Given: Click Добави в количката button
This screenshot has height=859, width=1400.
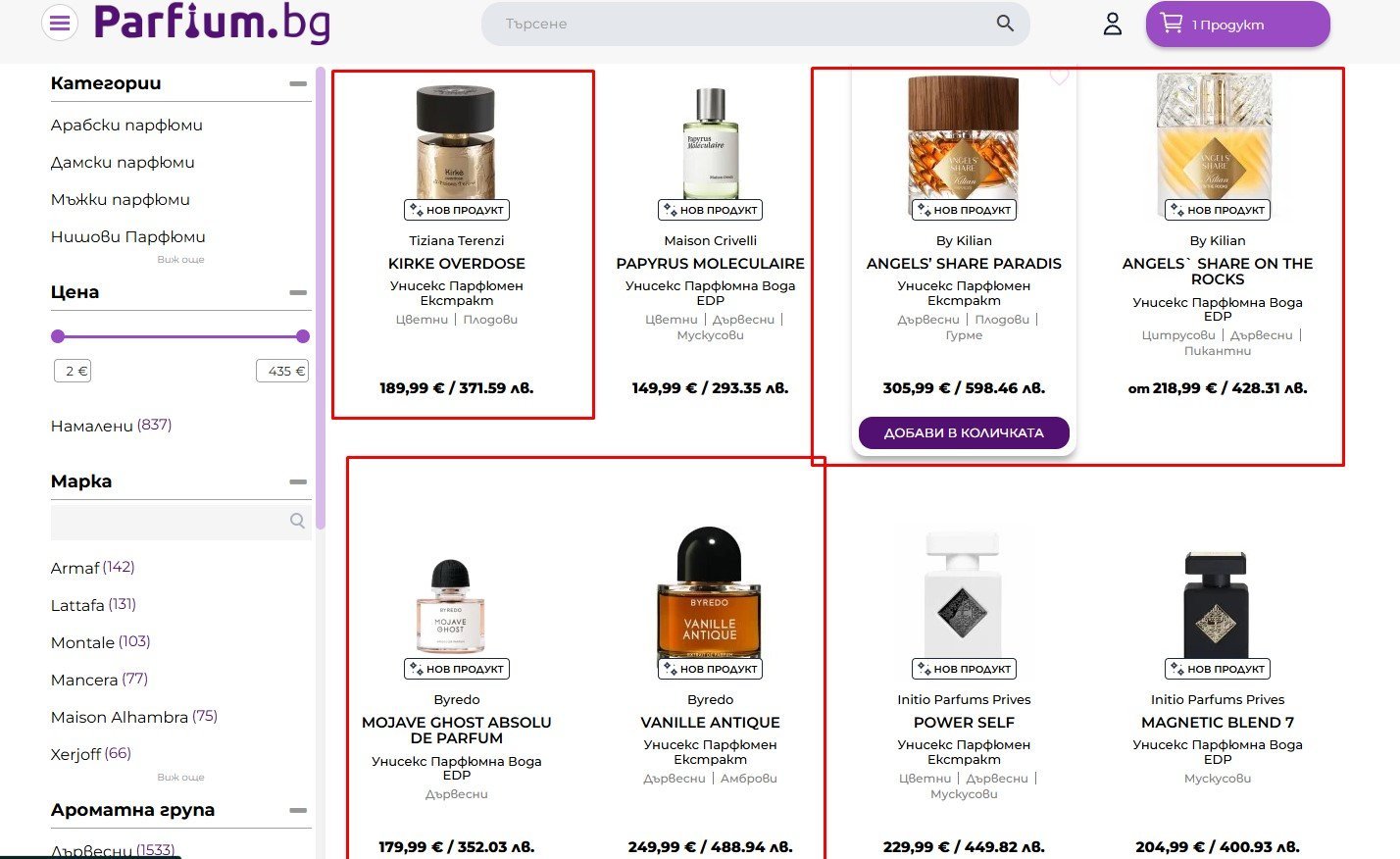Looking at the screenshot, I should (964, 432).
